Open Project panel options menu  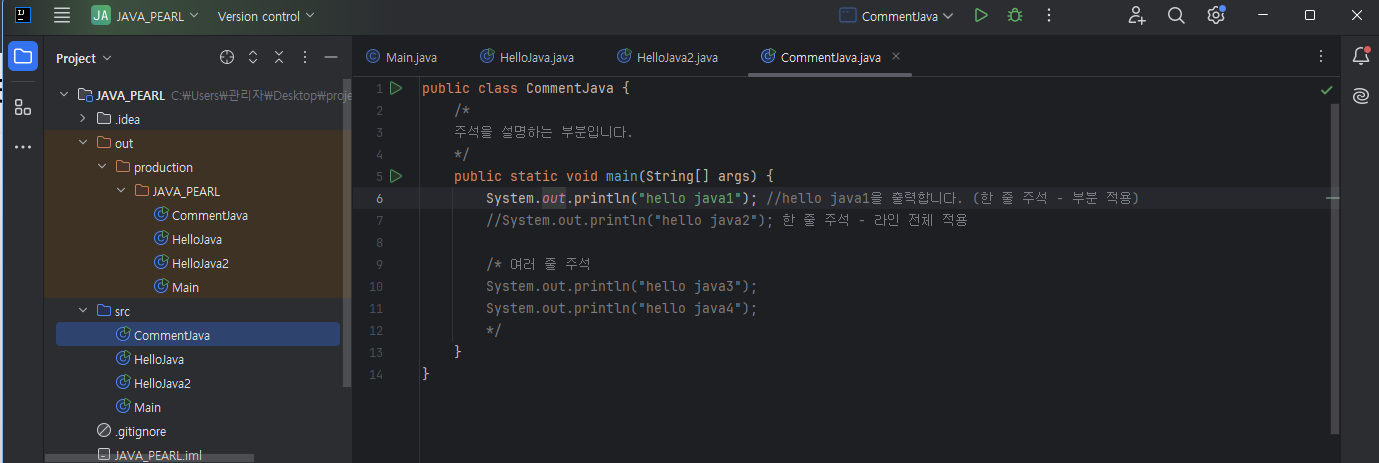click(x=305, y=58)
